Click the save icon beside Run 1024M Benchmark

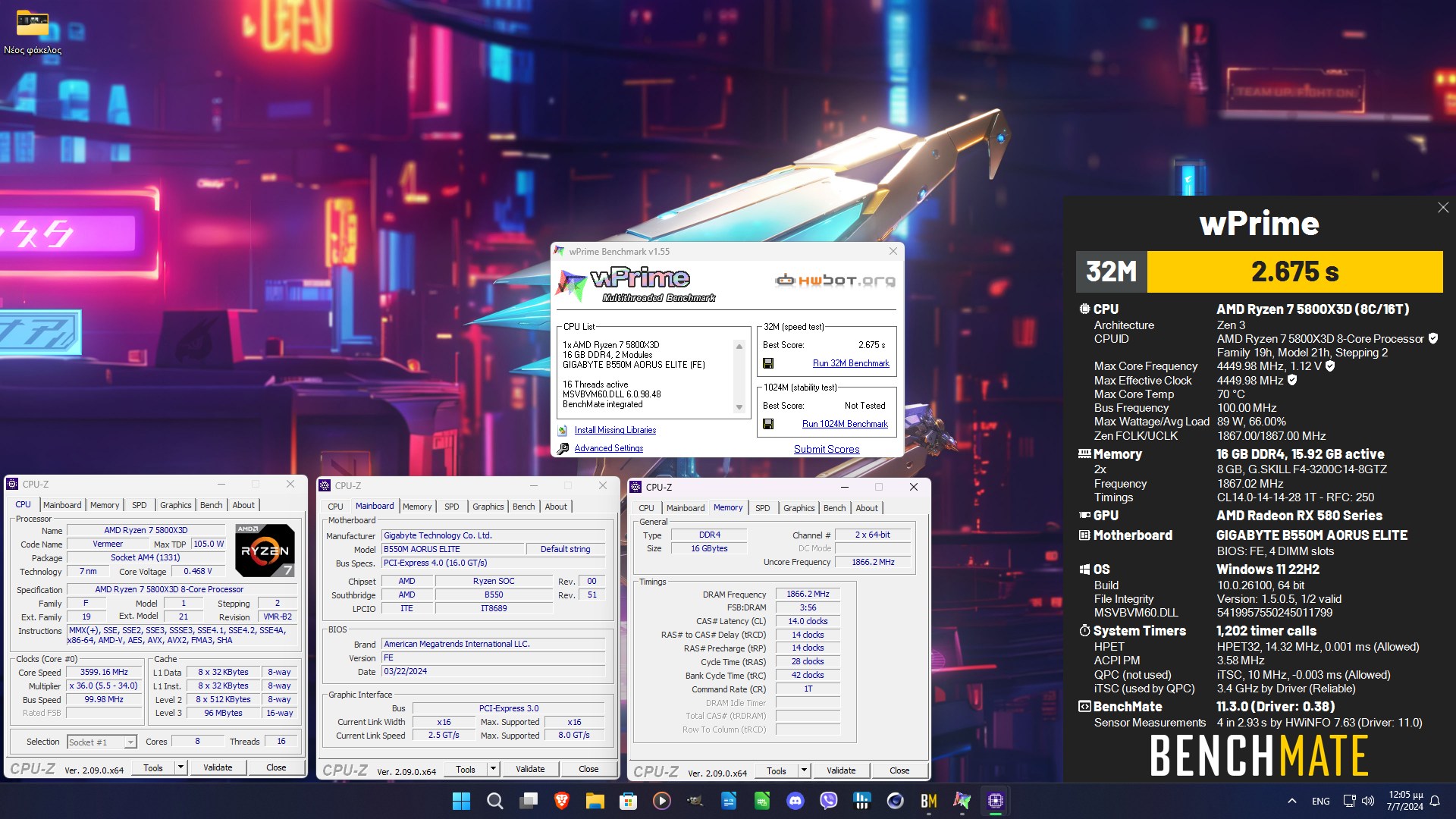[768, 424]
